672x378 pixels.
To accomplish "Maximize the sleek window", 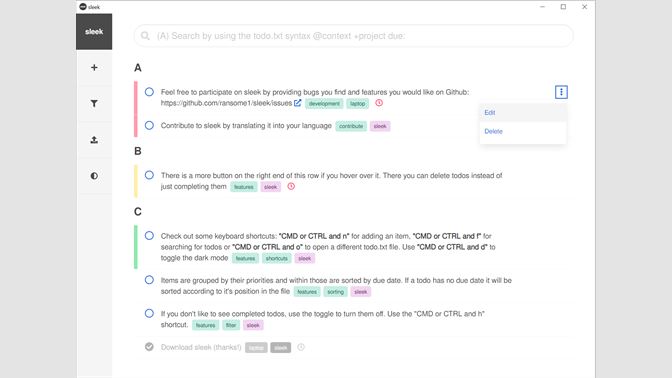I will coord(563,6).
